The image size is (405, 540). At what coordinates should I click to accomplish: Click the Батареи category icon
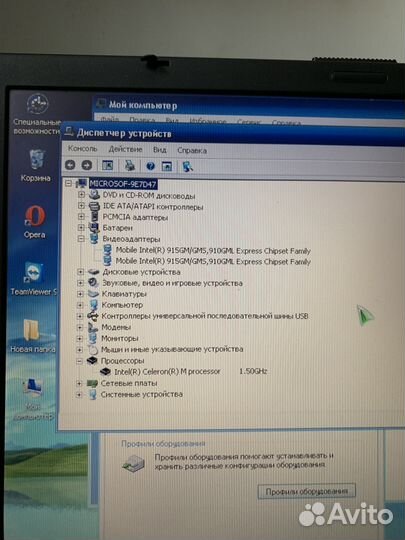[x=94, y=227]
